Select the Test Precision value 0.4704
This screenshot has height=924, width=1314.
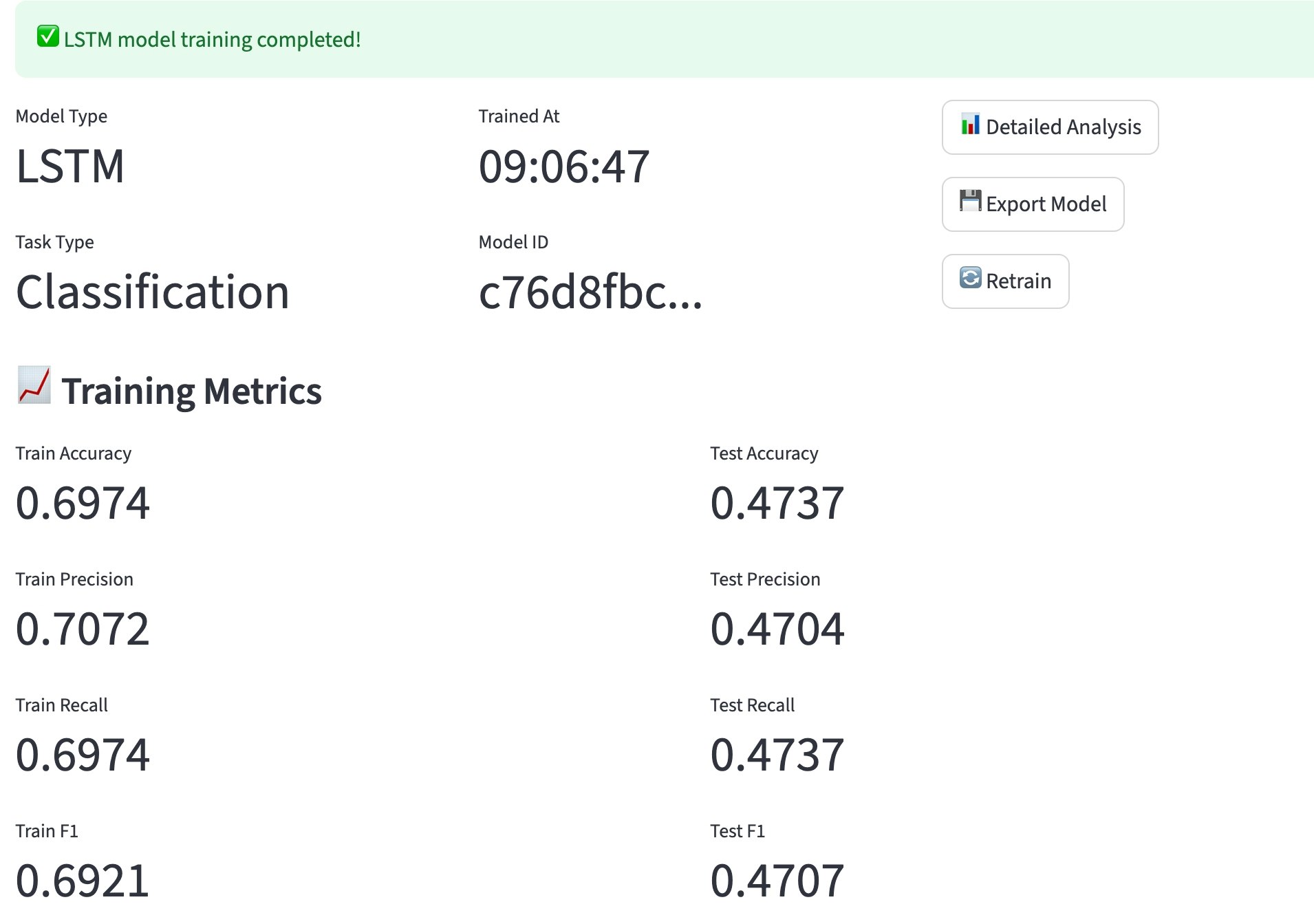778,628
